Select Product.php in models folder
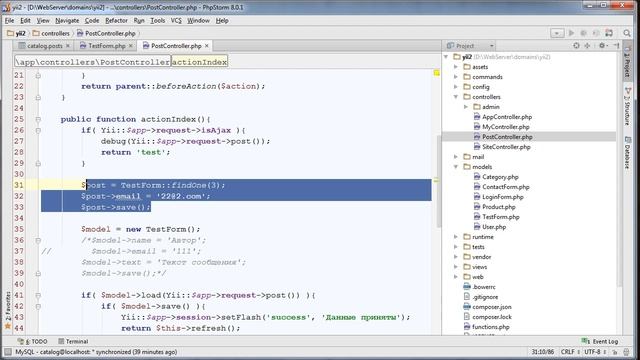The height and width of the screenshot is (360, 640). point(498,207)
